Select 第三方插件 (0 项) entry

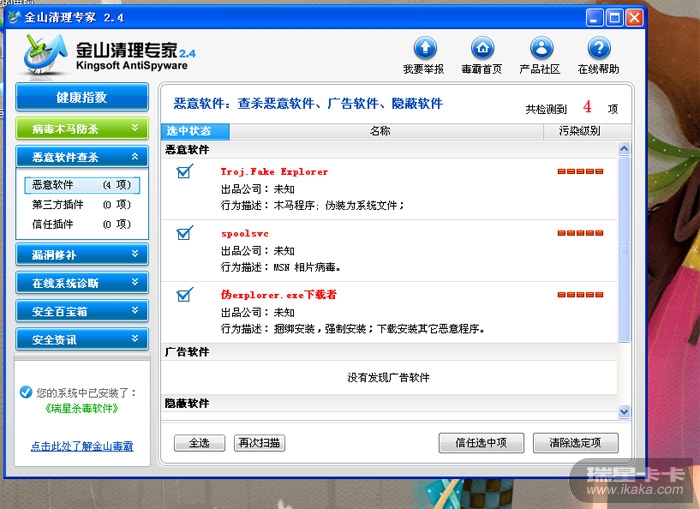point(81,204)
